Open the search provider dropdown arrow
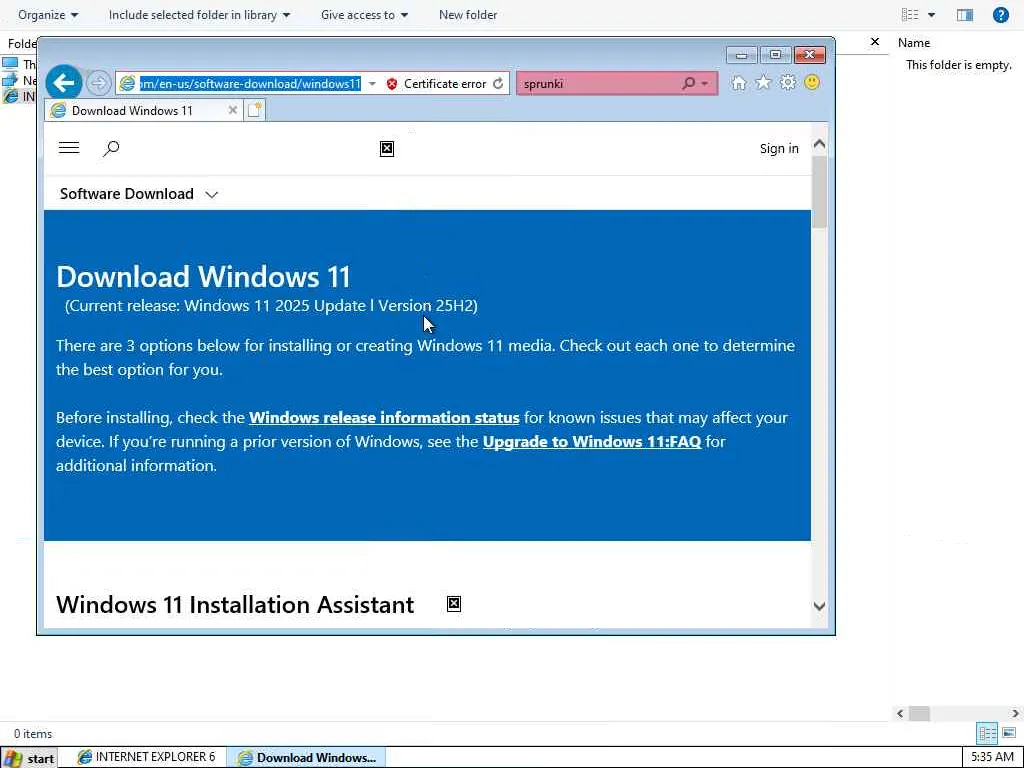This screenshot has width=1024, height=768. (x=705, y=84)
